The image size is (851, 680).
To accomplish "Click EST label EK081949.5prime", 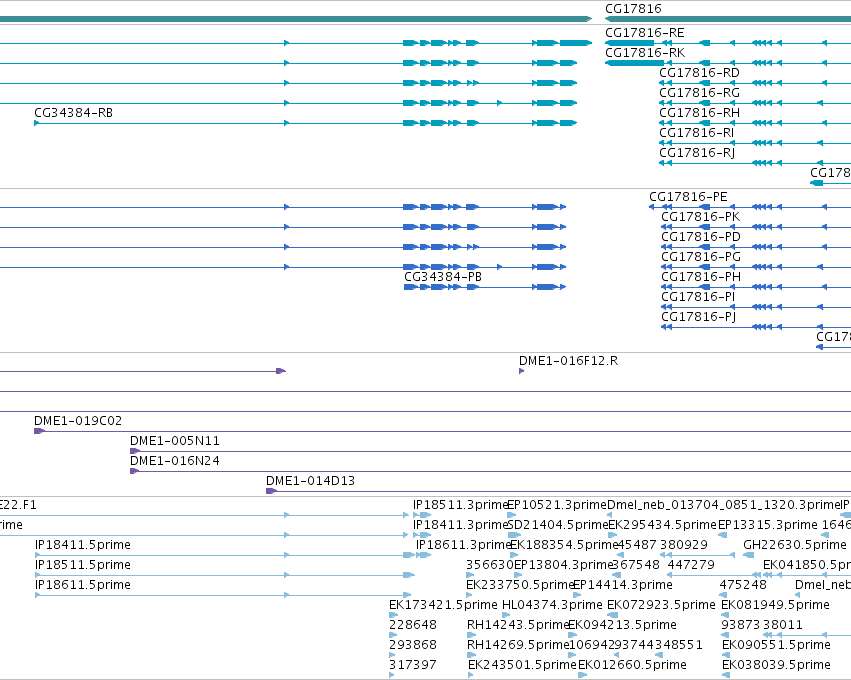I will coord(775,606).
